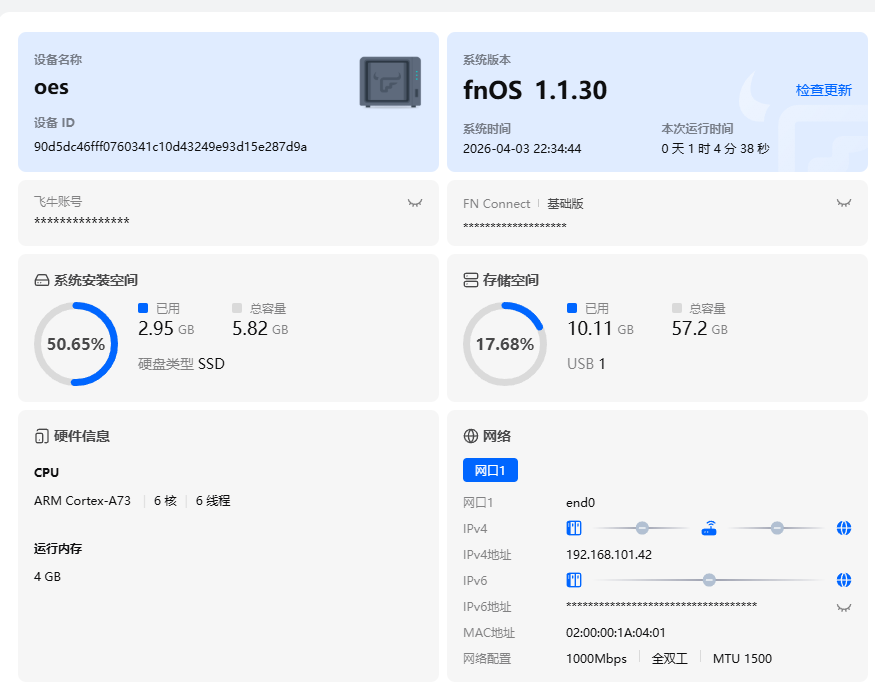Viewport: 875px width, 699px height.
Task: Click the IPv6 link status dot
Action: [709, 580]
